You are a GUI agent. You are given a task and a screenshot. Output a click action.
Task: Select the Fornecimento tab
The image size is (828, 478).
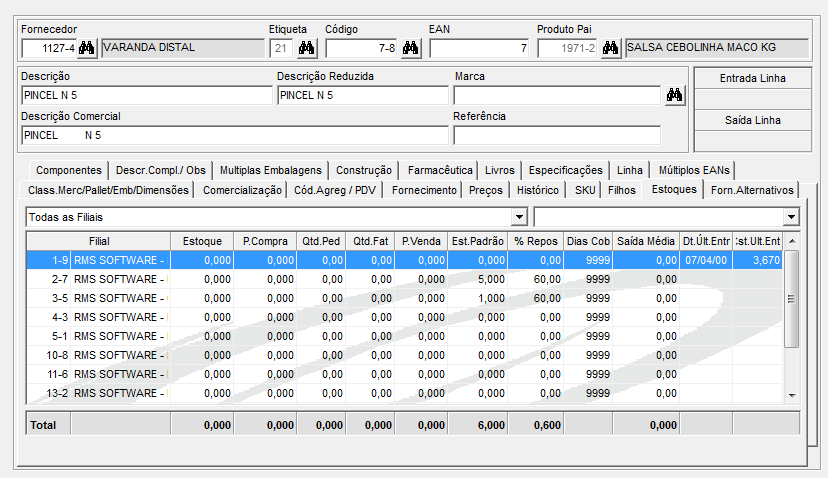[x=424, y=190]
